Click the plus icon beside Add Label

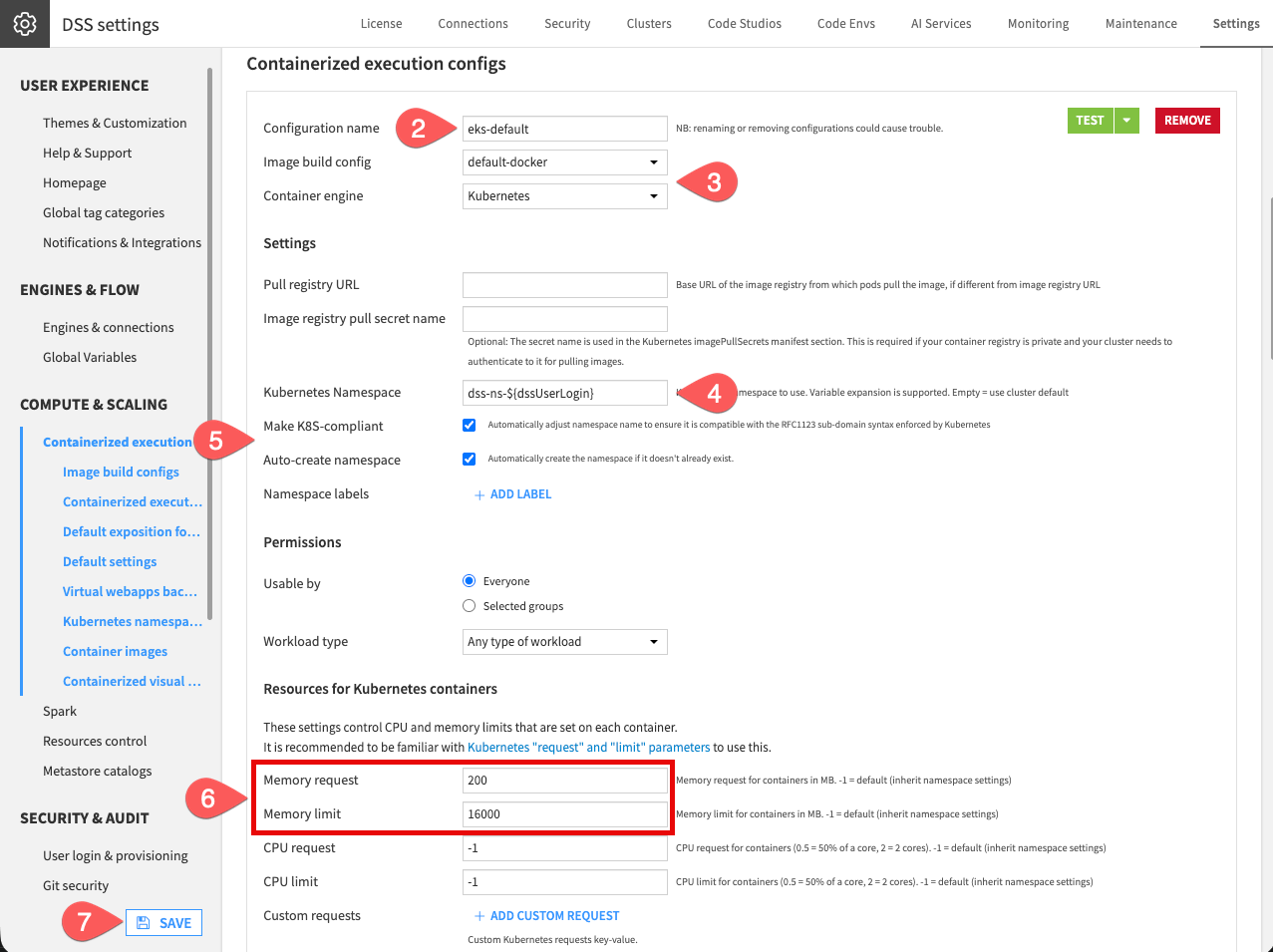479,494
